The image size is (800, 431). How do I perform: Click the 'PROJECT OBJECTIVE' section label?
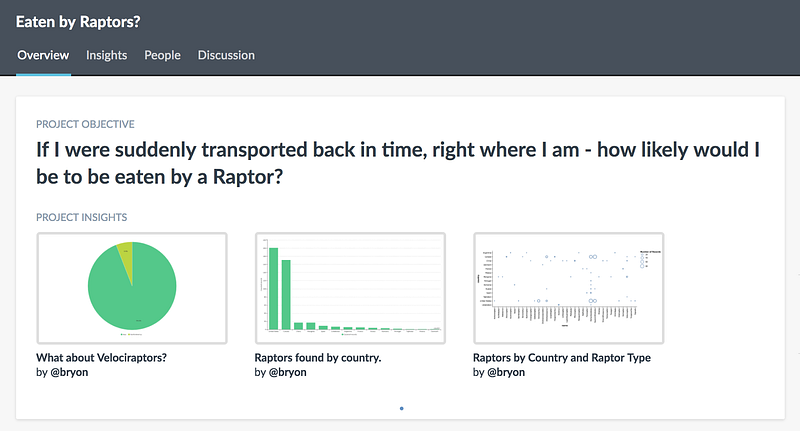tap(85, 125)
